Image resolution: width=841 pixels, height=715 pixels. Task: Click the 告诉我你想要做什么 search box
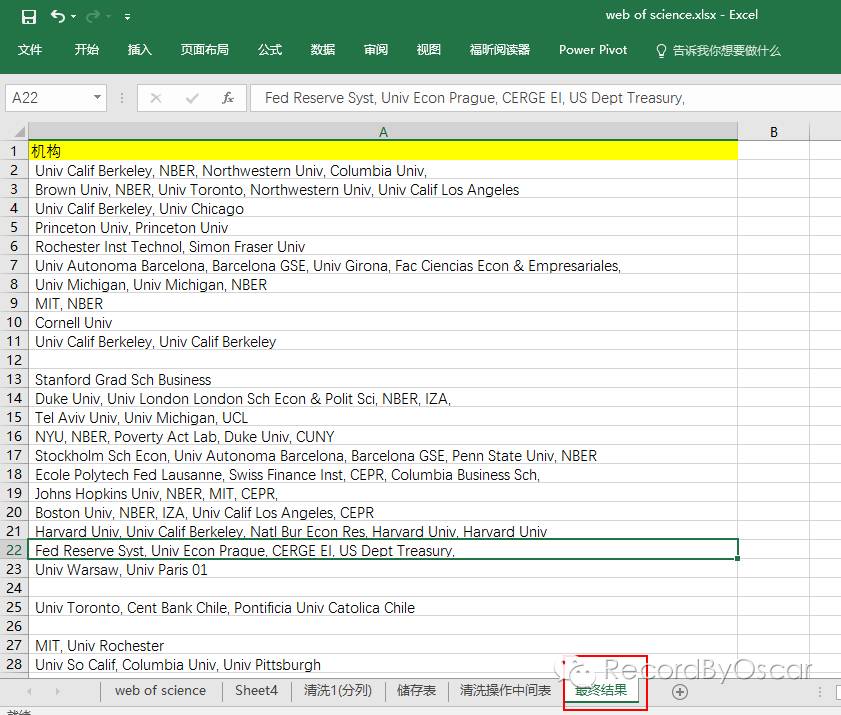click(x=718, y=50)
